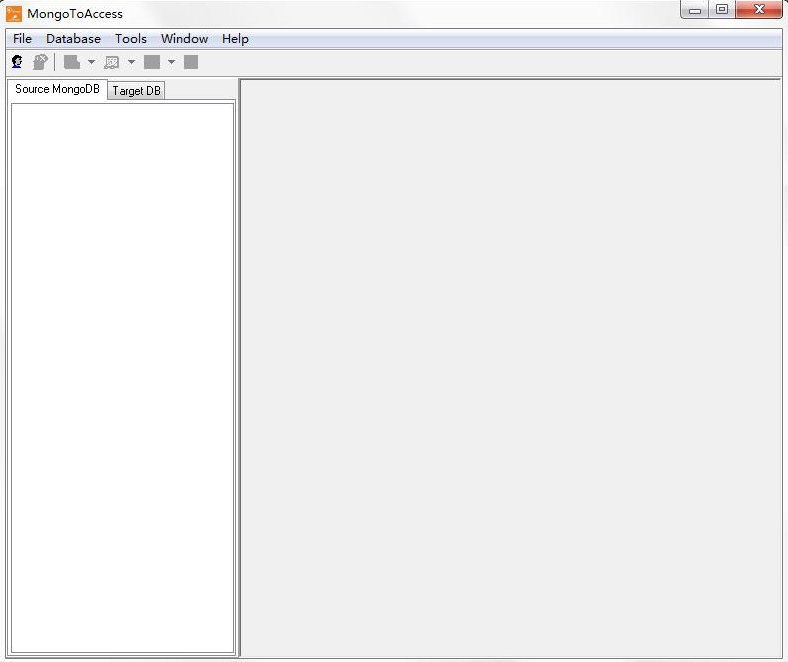The image size is (788, 662).
Task: Open the Window menu
Action: (x=184, y=39)
